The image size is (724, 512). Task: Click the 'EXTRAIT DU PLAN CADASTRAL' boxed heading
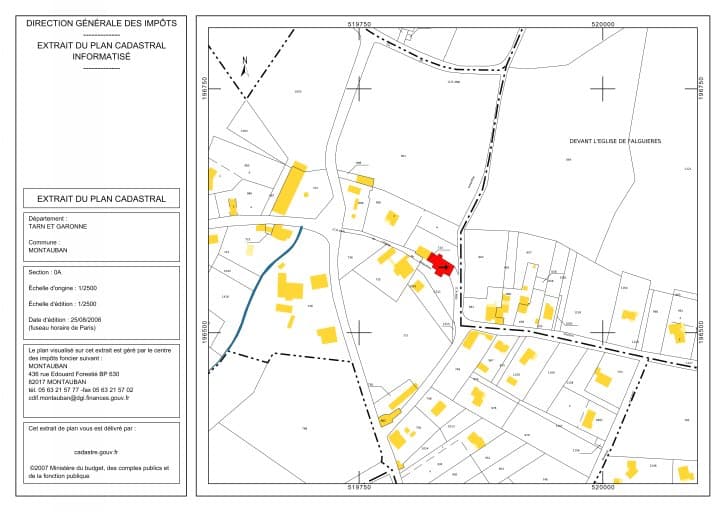pyautogui.click(x=100, y=198)
